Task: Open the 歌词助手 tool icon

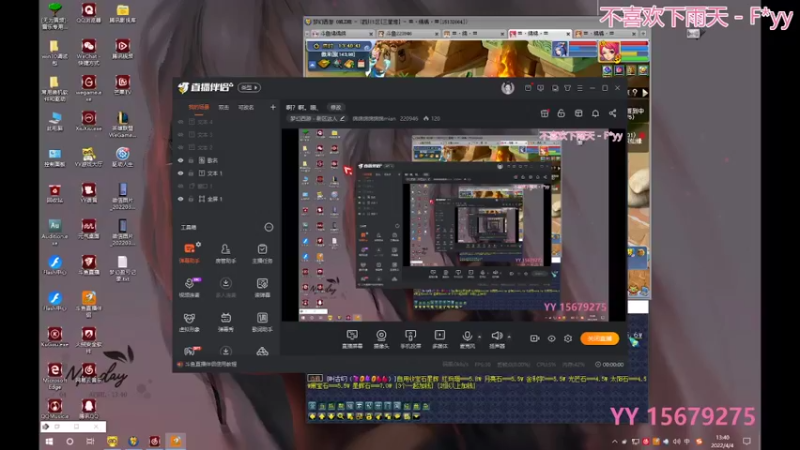Action: click(x=262, y=322)
